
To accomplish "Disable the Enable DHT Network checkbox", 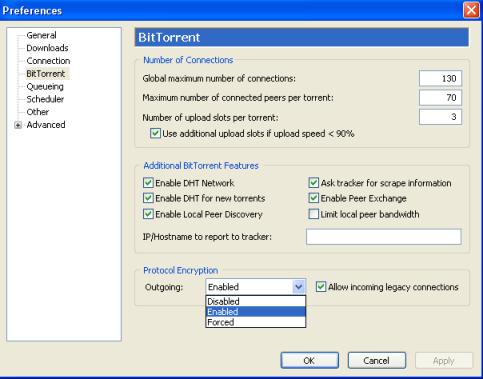I will pyautogui.click(x=148, y=183).
